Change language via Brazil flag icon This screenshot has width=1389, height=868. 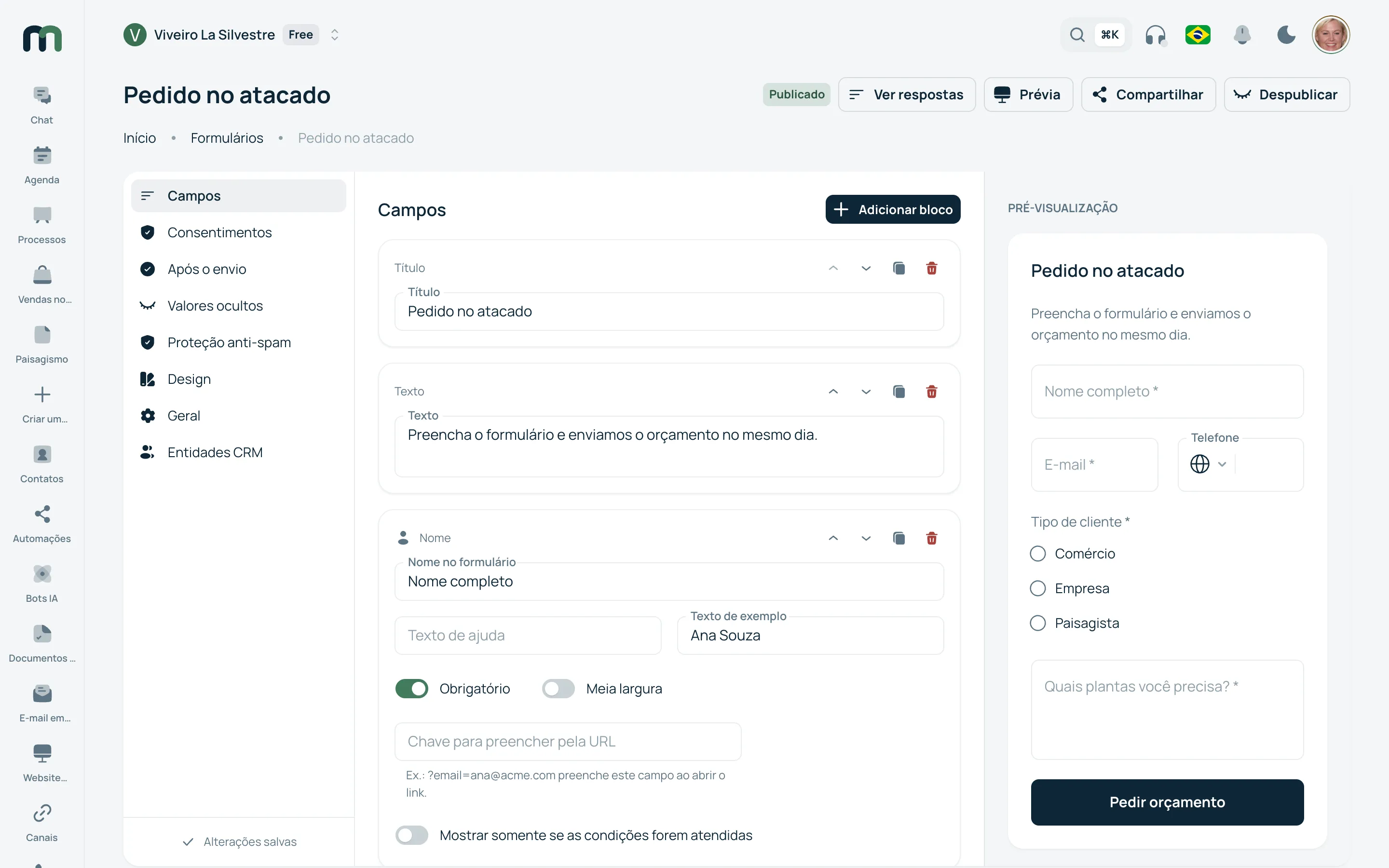coord(1198,35)
